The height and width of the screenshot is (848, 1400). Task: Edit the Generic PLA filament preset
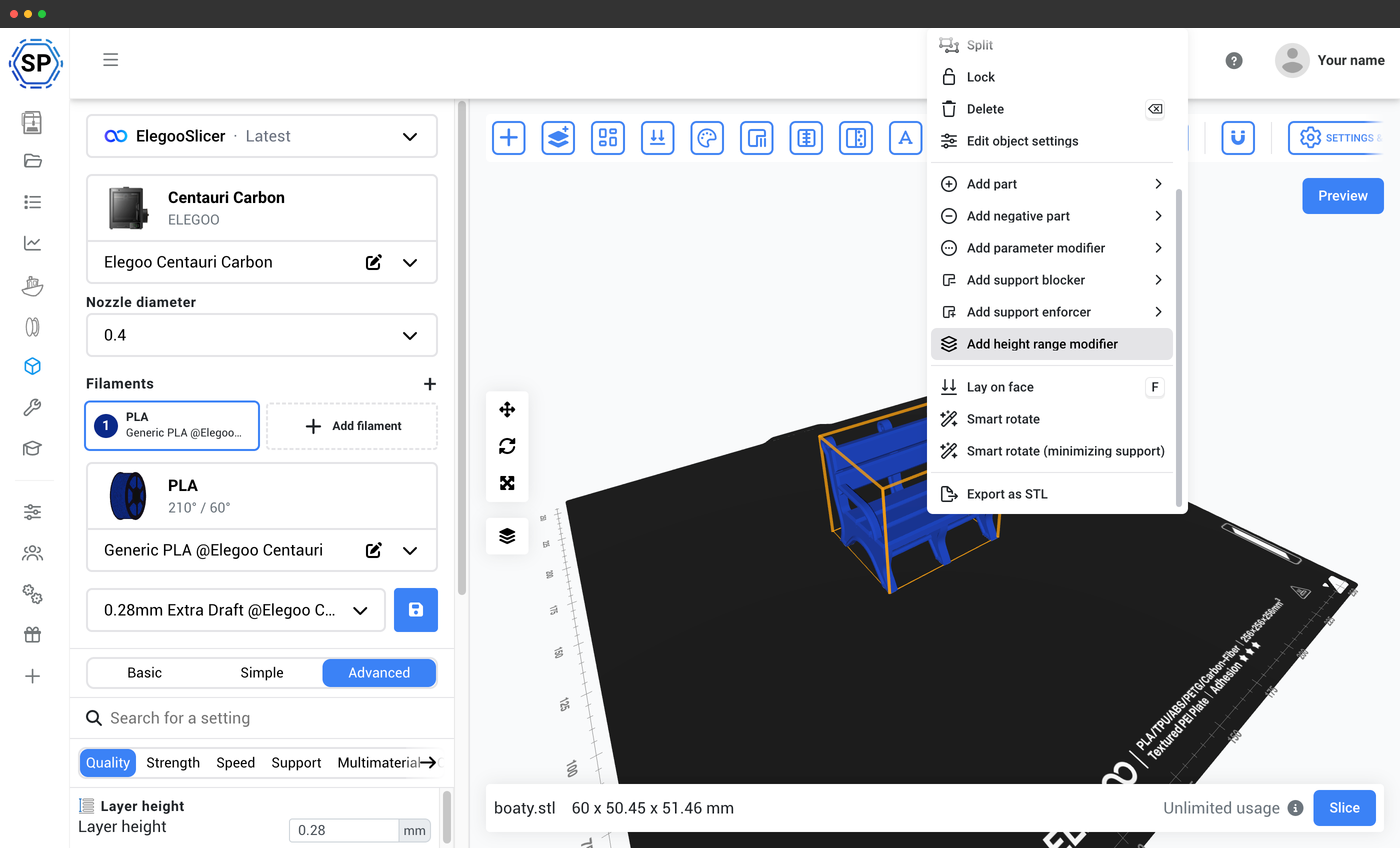(x=374, y=550)
